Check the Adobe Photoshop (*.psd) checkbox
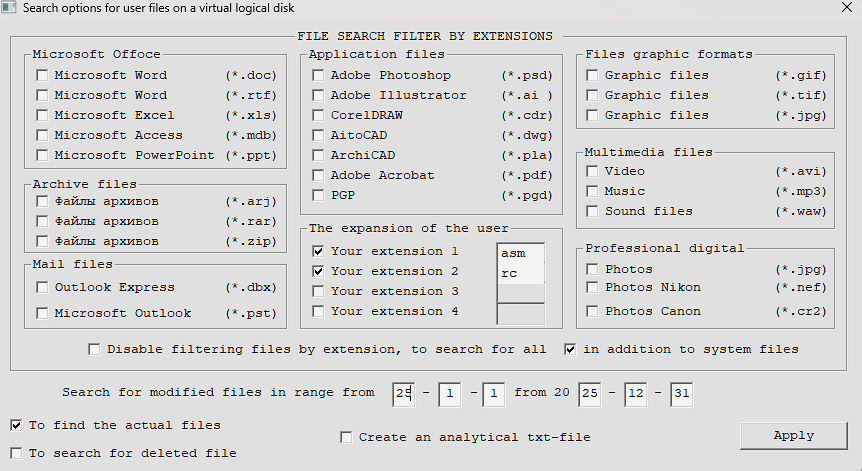This screenshot has height=471, width=862. click(x=318, y=75)
